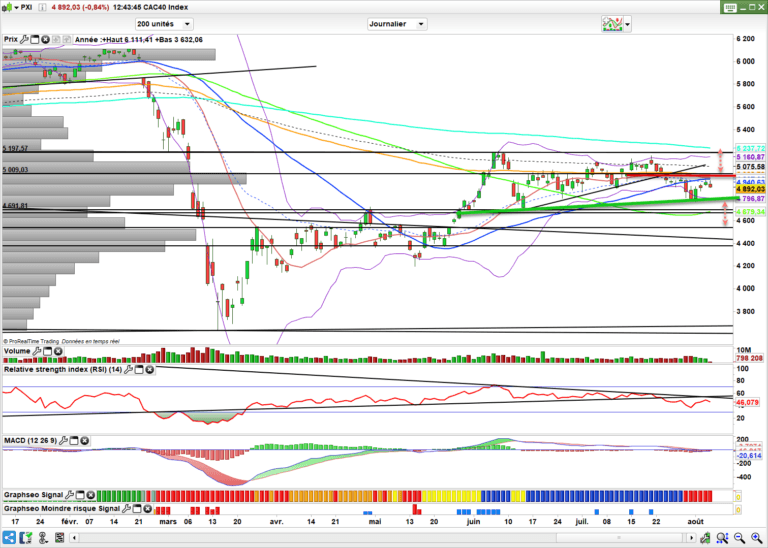The image size is (768, 548).
Task: Maximize the RSI indicator panel
Action: 139,370
